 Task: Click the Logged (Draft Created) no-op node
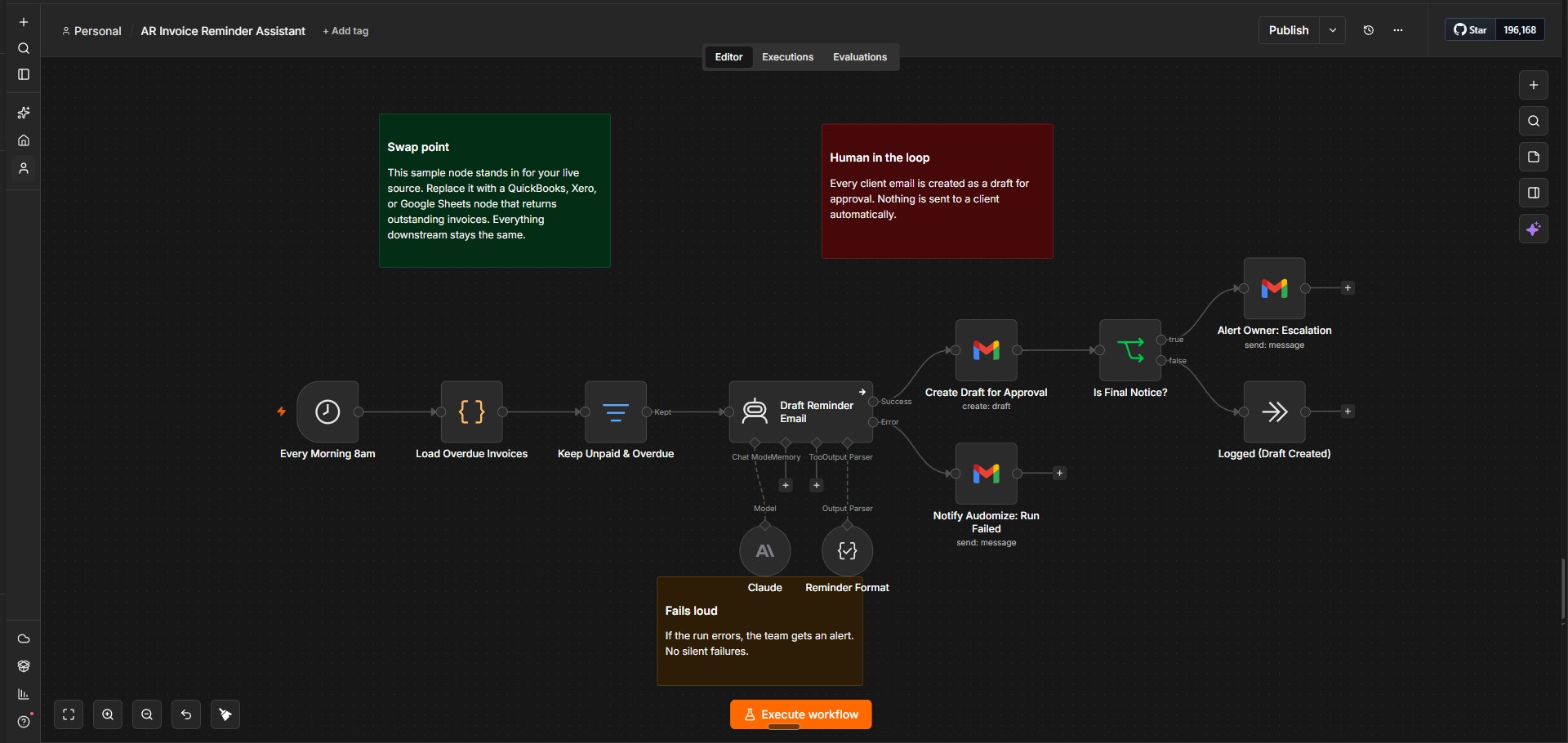pos(1274,412)
